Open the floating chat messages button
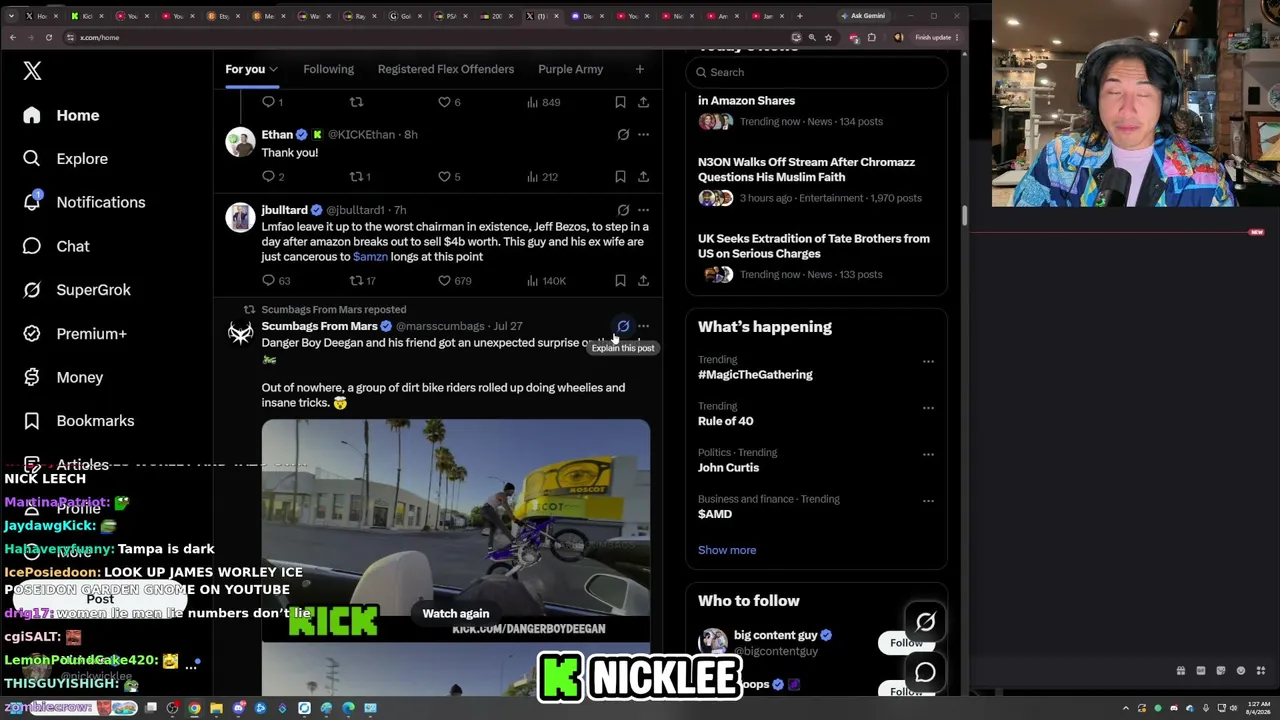 pos(925,672)
